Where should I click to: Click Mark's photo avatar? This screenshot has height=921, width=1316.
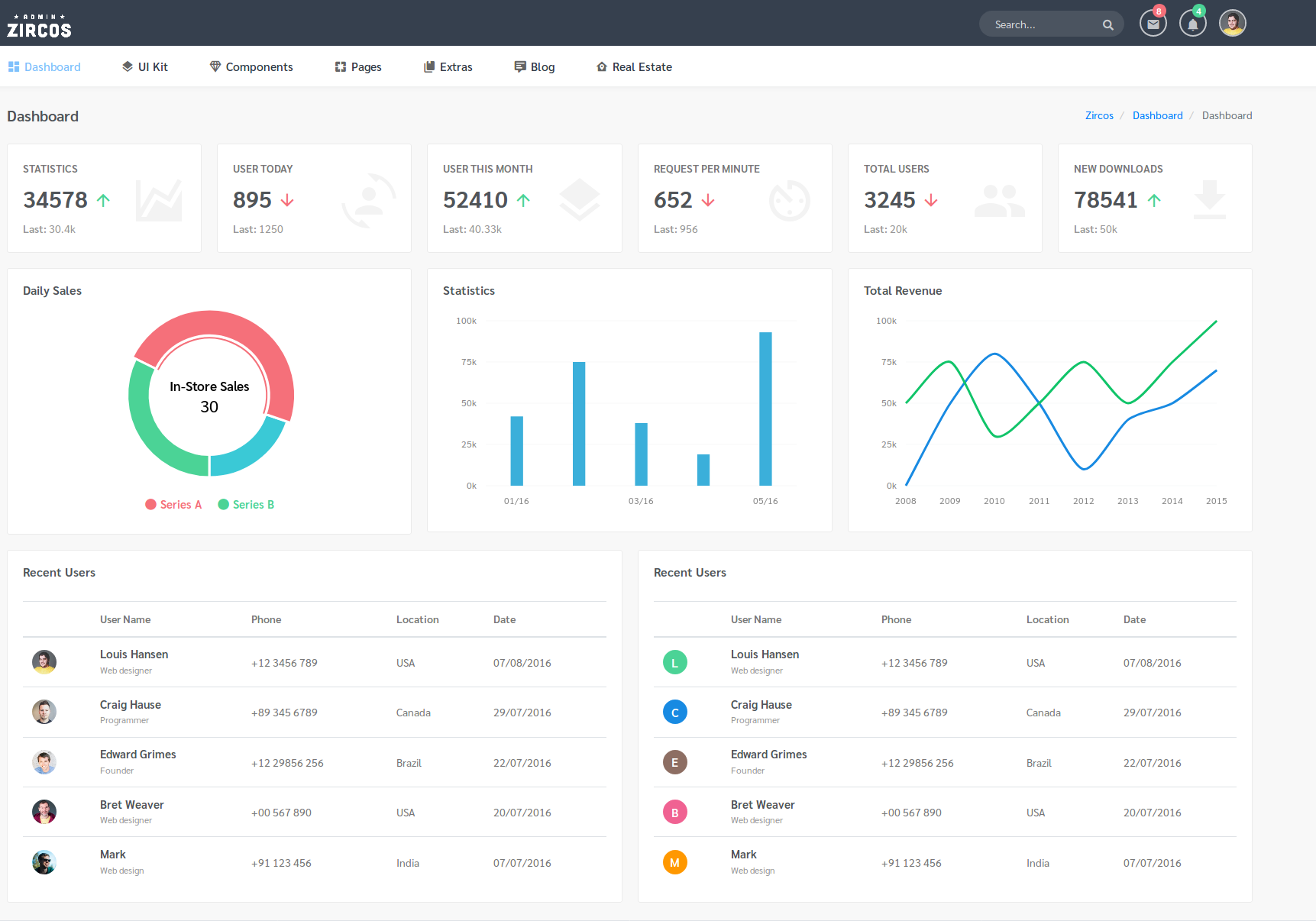(44, 862)
